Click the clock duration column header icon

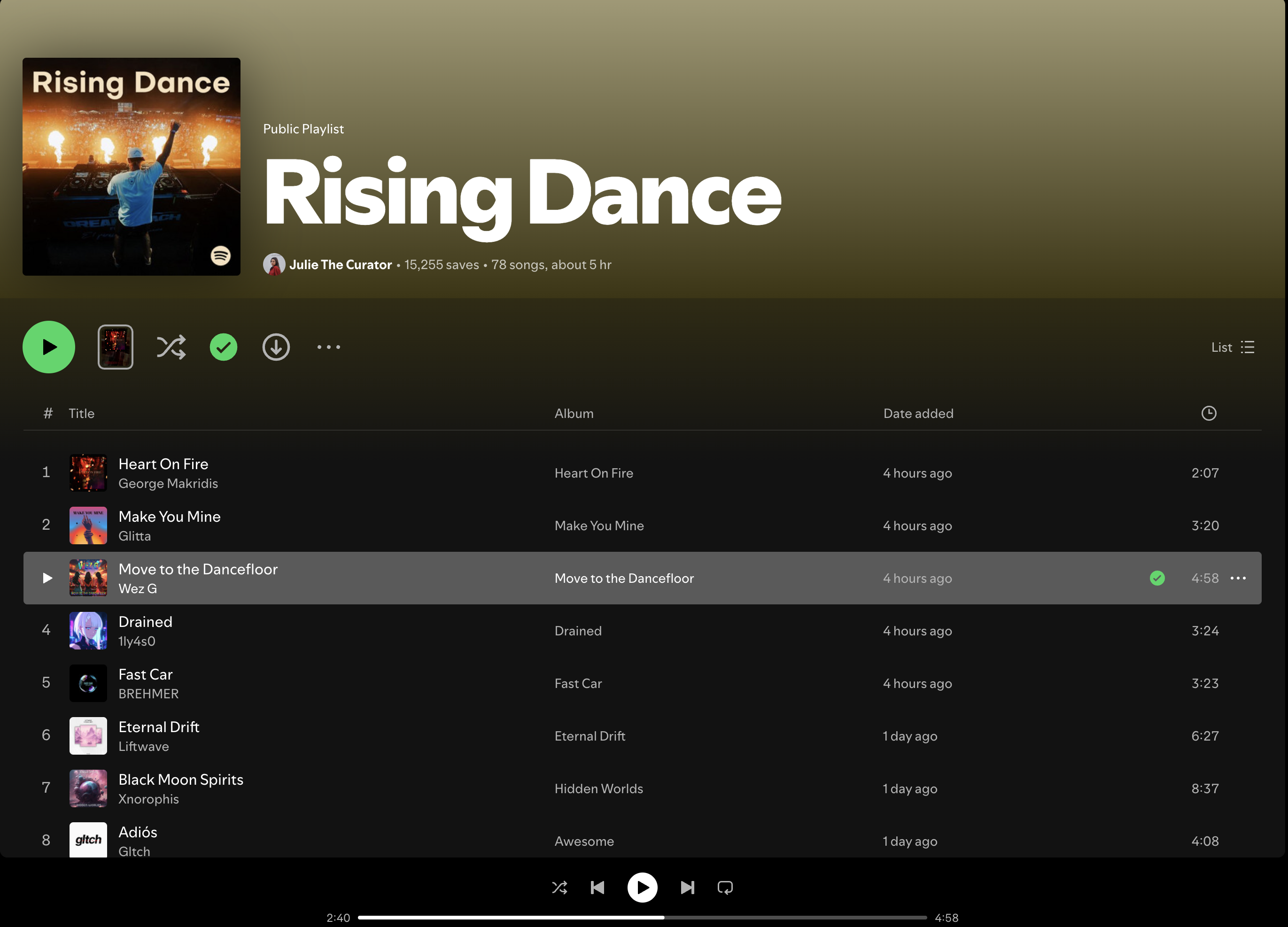1209,413
